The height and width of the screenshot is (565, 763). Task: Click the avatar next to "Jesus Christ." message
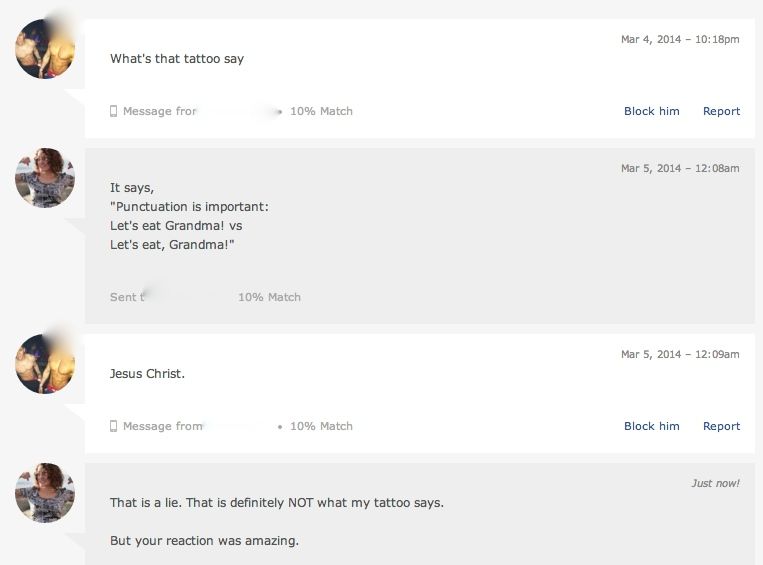pyautogui.click(x=45, y=364)
